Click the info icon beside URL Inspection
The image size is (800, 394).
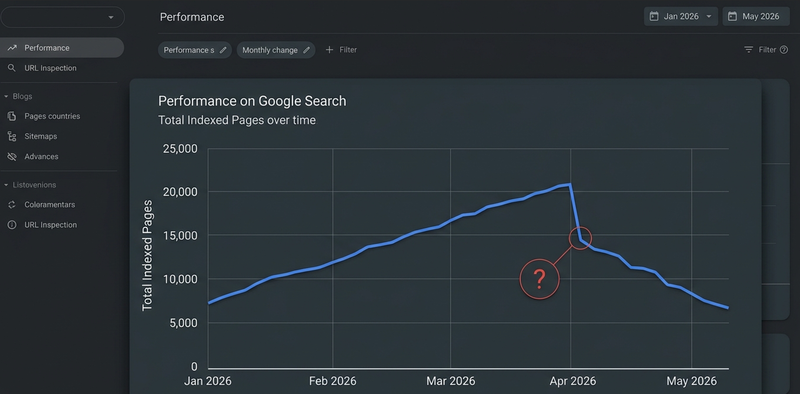pos(12,225)
